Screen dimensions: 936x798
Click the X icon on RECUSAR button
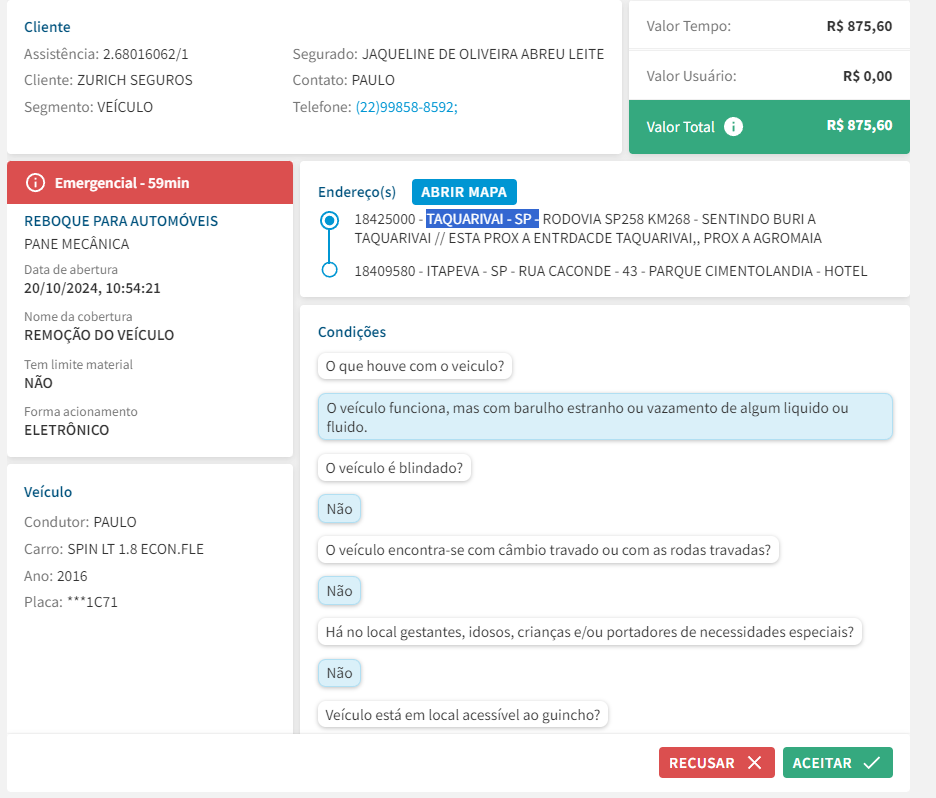755,763
